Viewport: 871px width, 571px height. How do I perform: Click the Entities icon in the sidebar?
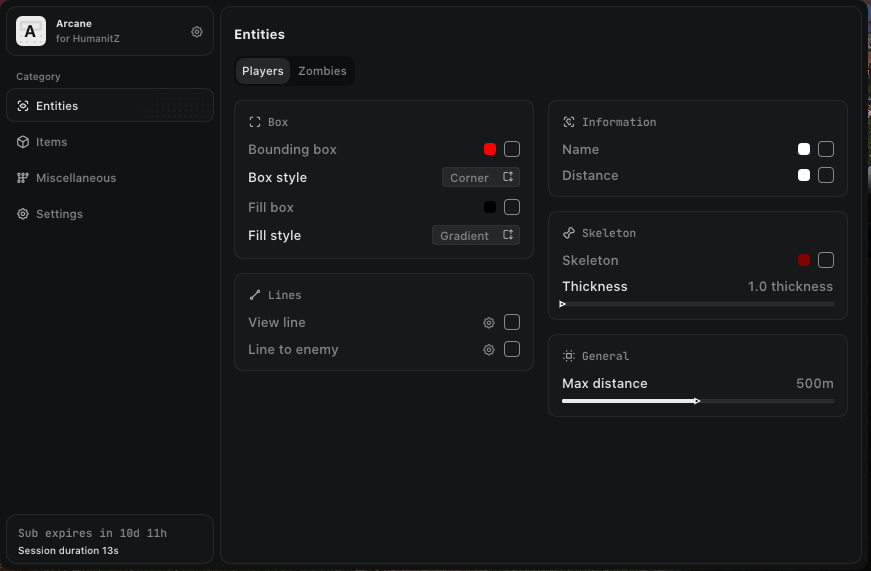(x=23, y=106)
